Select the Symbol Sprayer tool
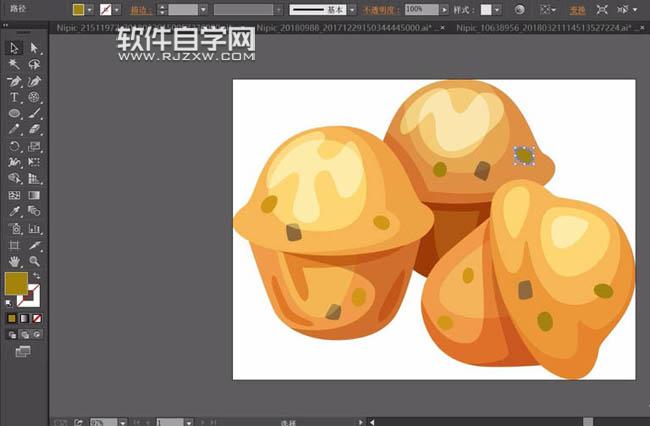The height and width of the screenshot is (426, 650). coord(14,228)
